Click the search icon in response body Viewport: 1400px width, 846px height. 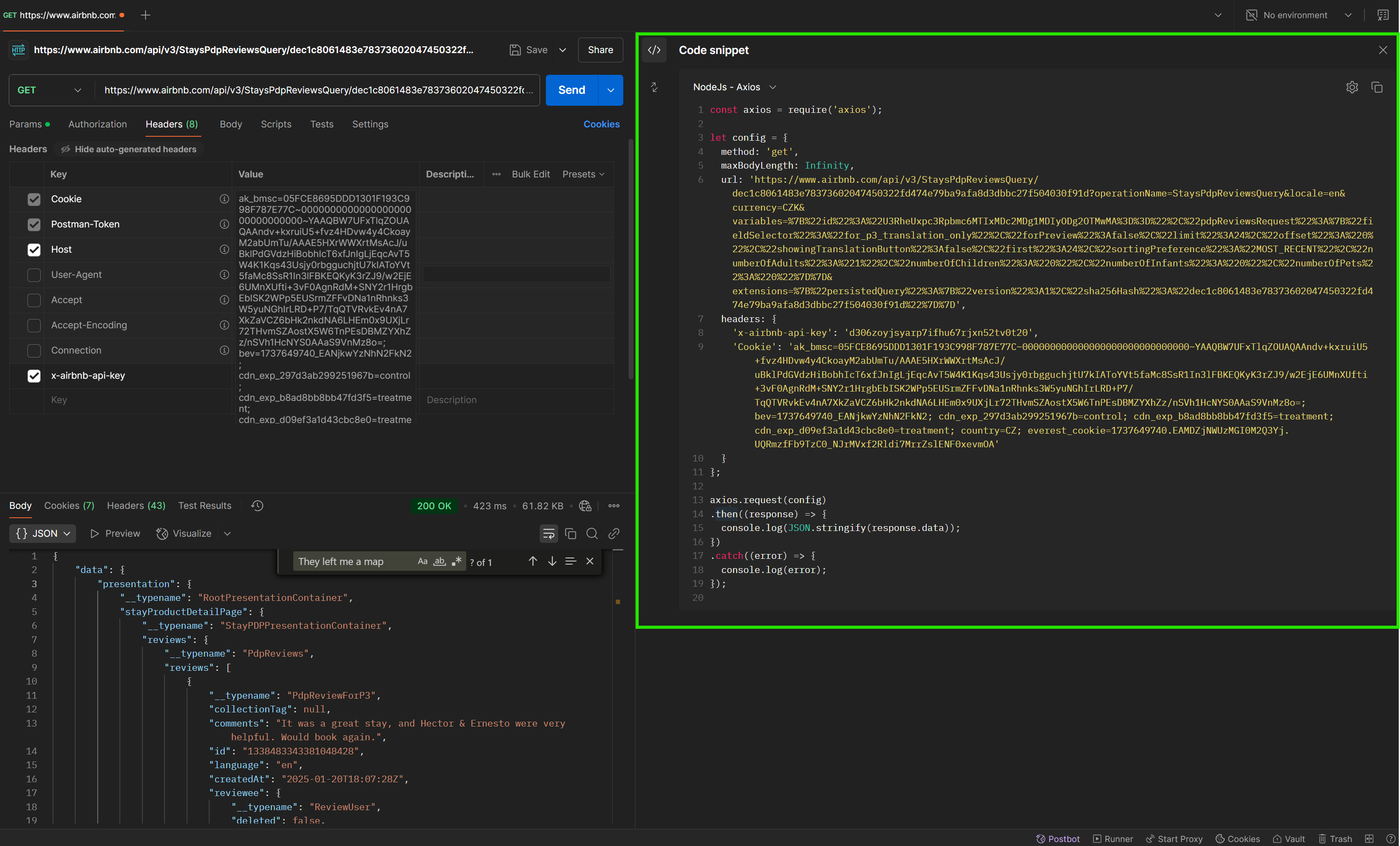pyautogui.click(x=592, y=533)
